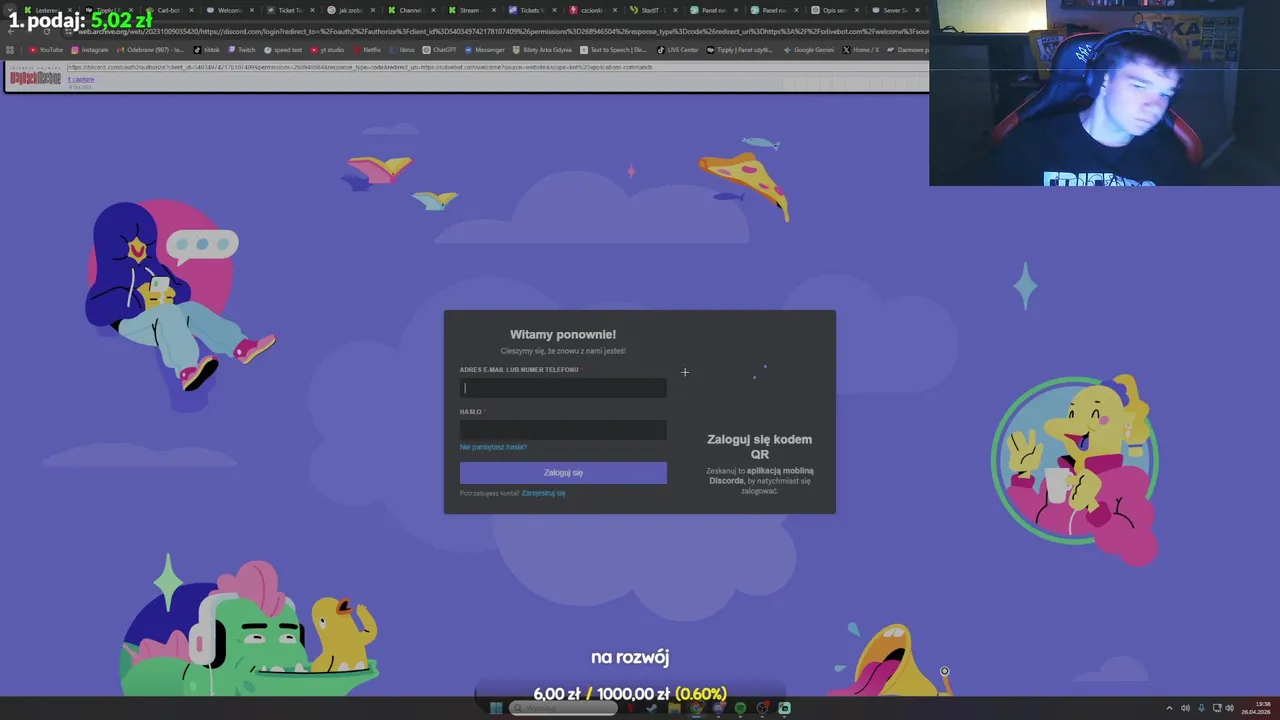
Task: Show hidden system tray icons
Action: point(1169,708)
